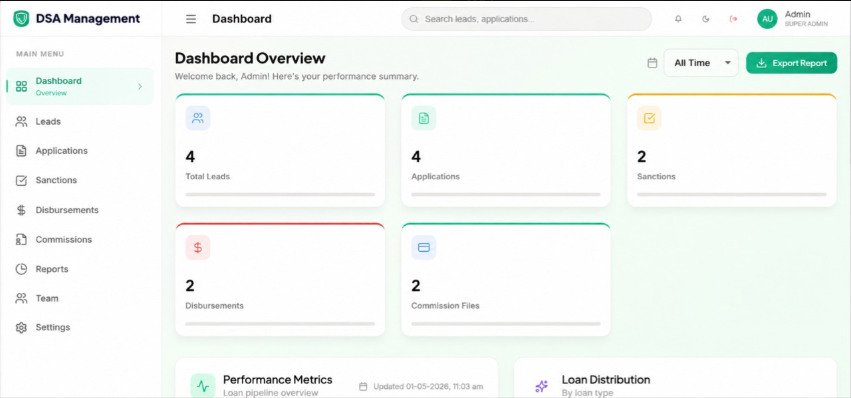Image resolution: width=851 pixels, height=398 pixels.
Task: Click the calendar icon beside All Time
Action: pyautogui.click(x=652, y=63)
